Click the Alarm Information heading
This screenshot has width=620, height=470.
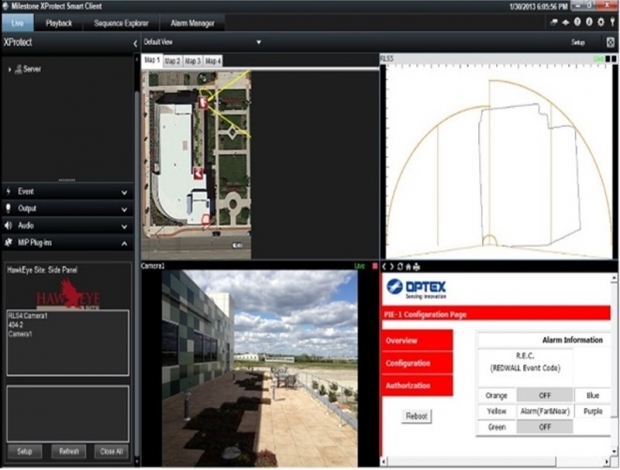(x=572, y=340)
